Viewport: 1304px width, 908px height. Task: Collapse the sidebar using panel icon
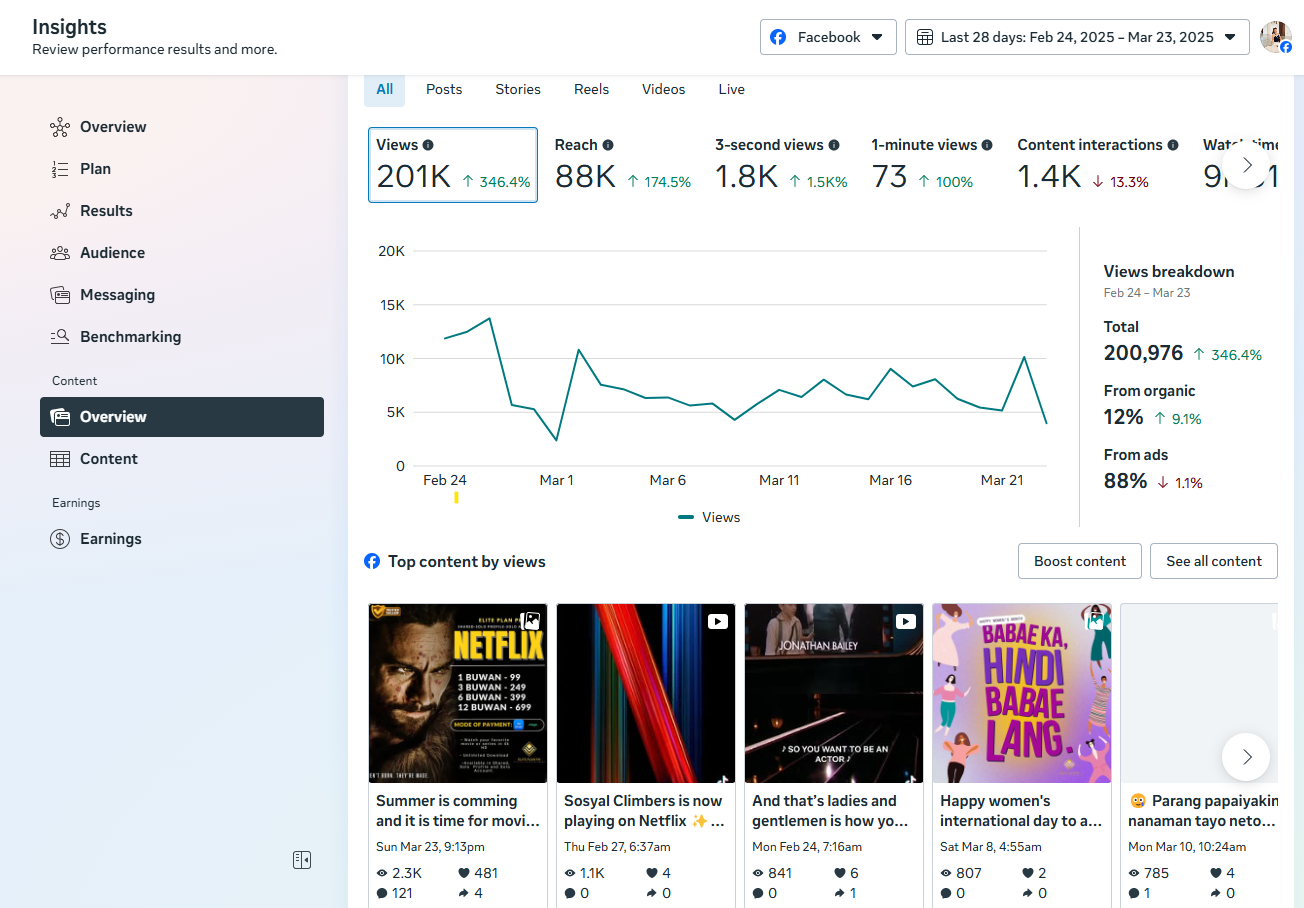point(302,860)
